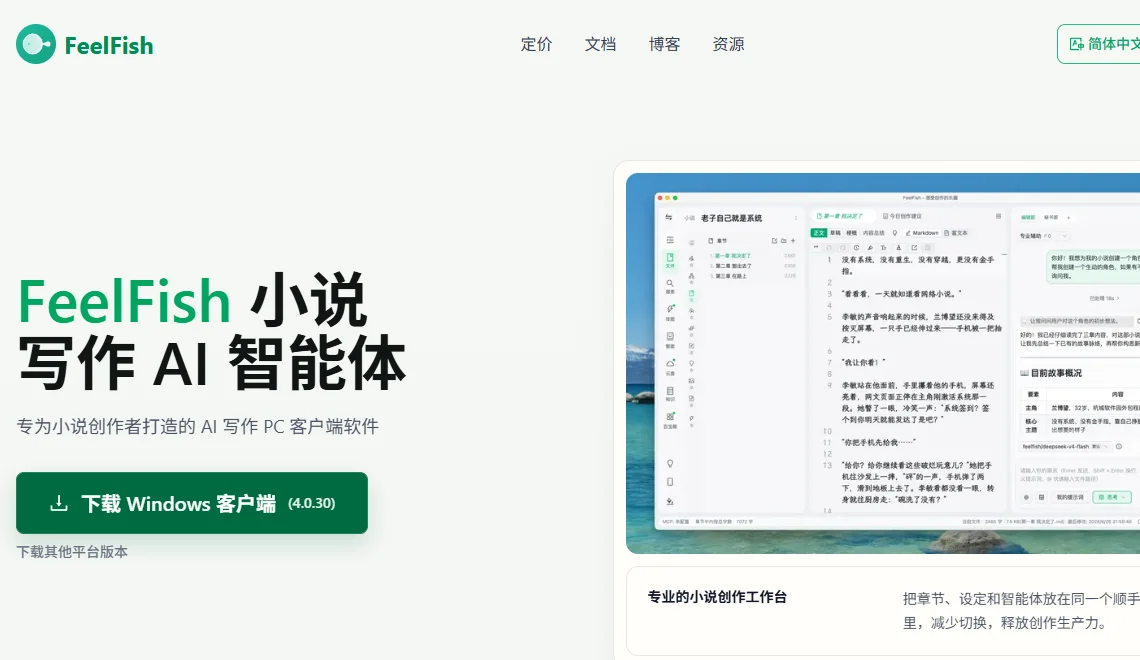Click the FeelFish fish logo icon
Screen dimensions: 1140x660
tap(36, 44)
